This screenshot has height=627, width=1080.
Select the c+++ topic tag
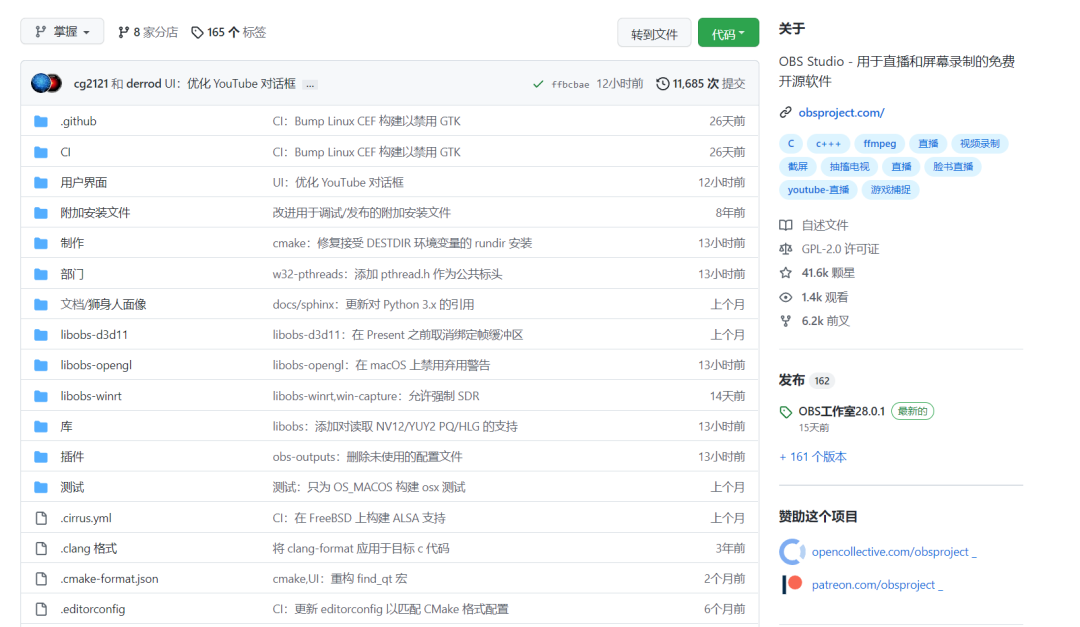(x=828, y=143)
